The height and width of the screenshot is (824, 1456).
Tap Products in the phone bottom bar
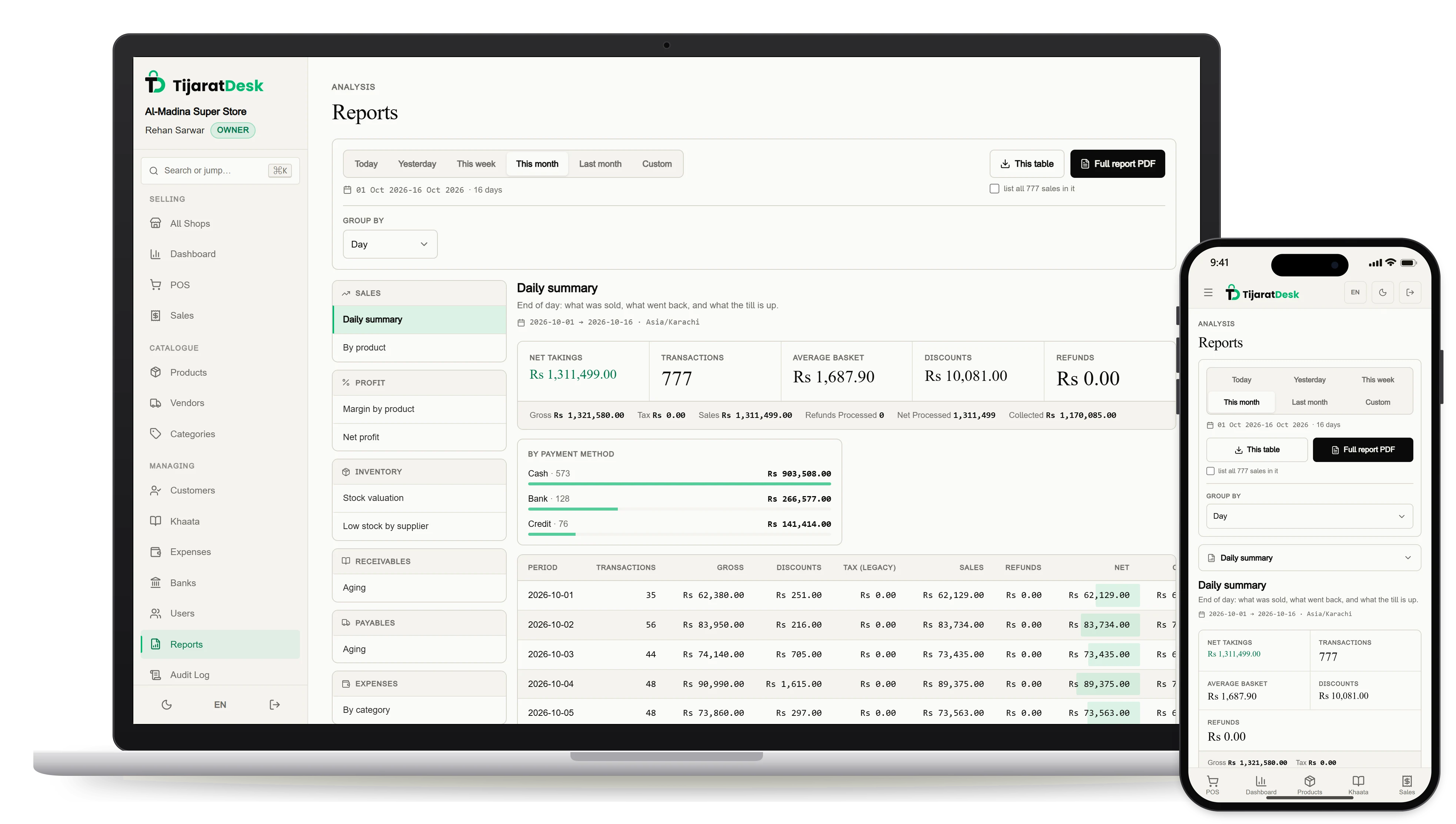pyautogui.click(x=1309, y=785)
